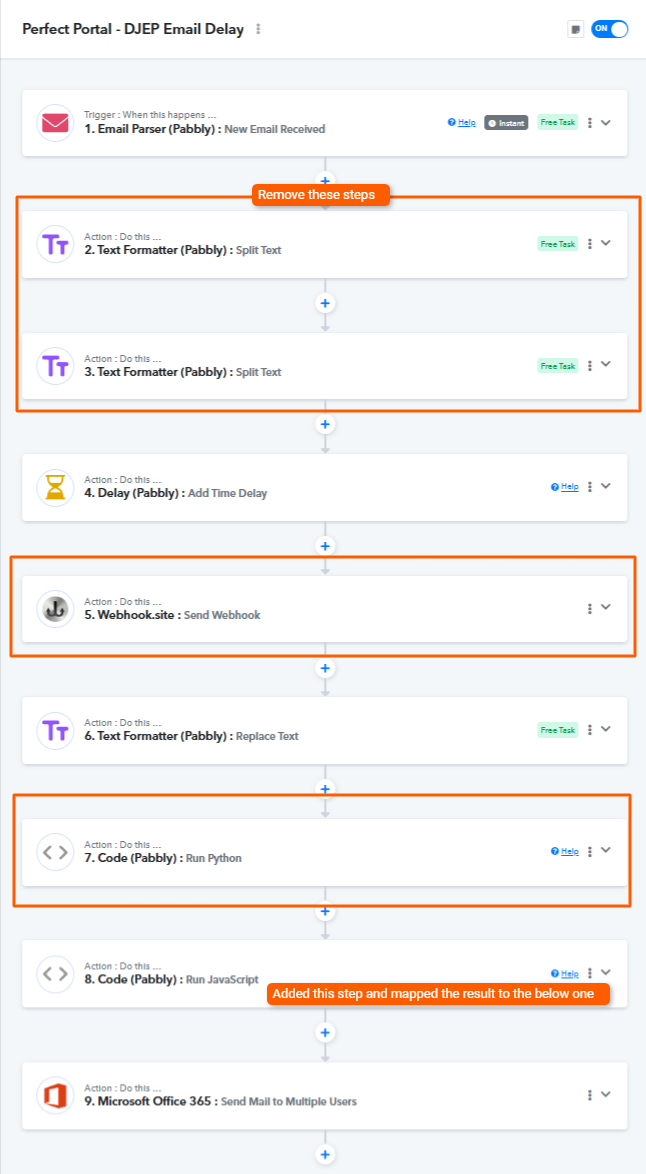
Task: Click the Microsoft Office 365 logo icon
Action: (x=54, y=1095)
